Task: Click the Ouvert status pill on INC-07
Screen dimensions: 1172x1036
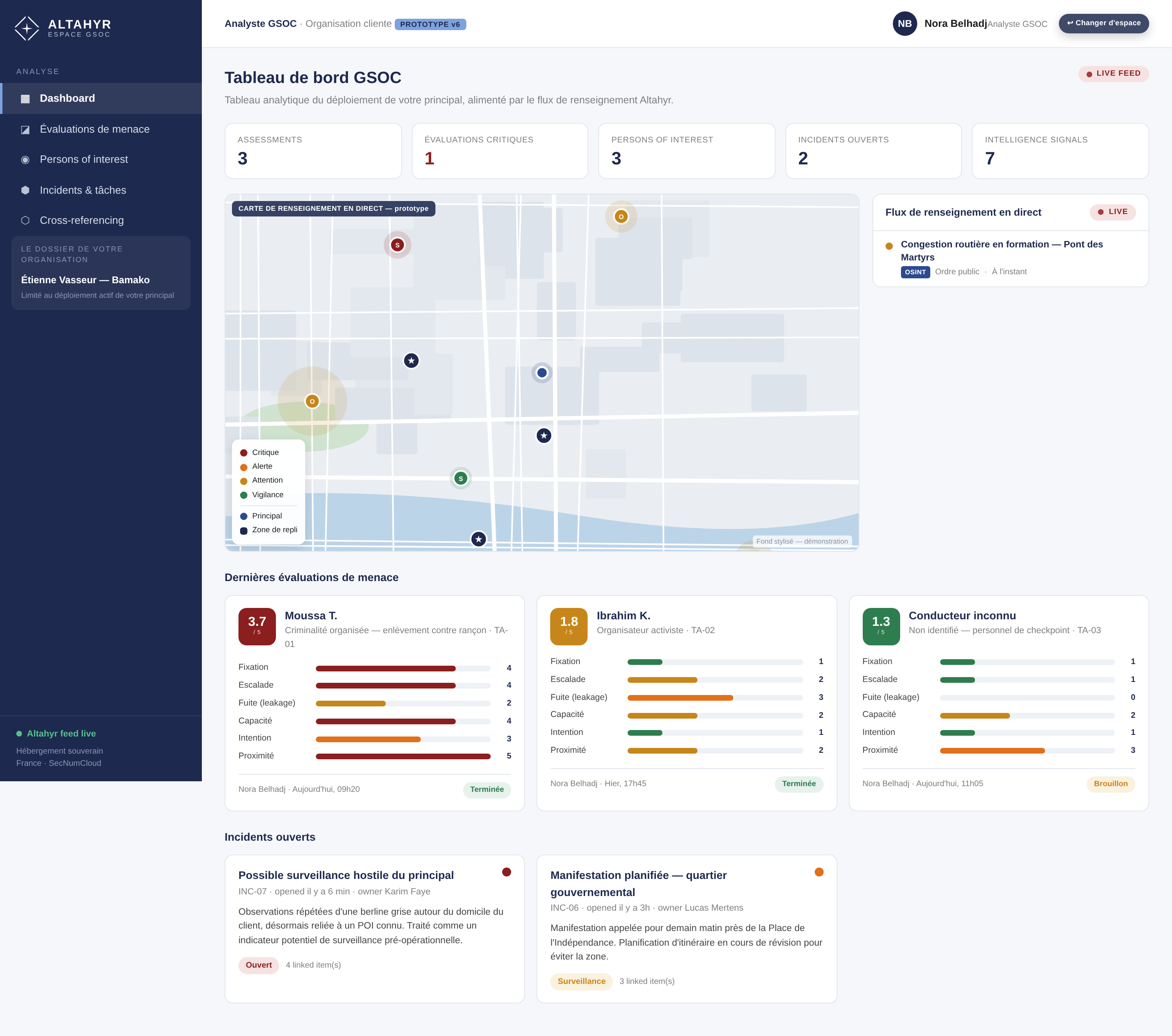Action: pos(258,965)
